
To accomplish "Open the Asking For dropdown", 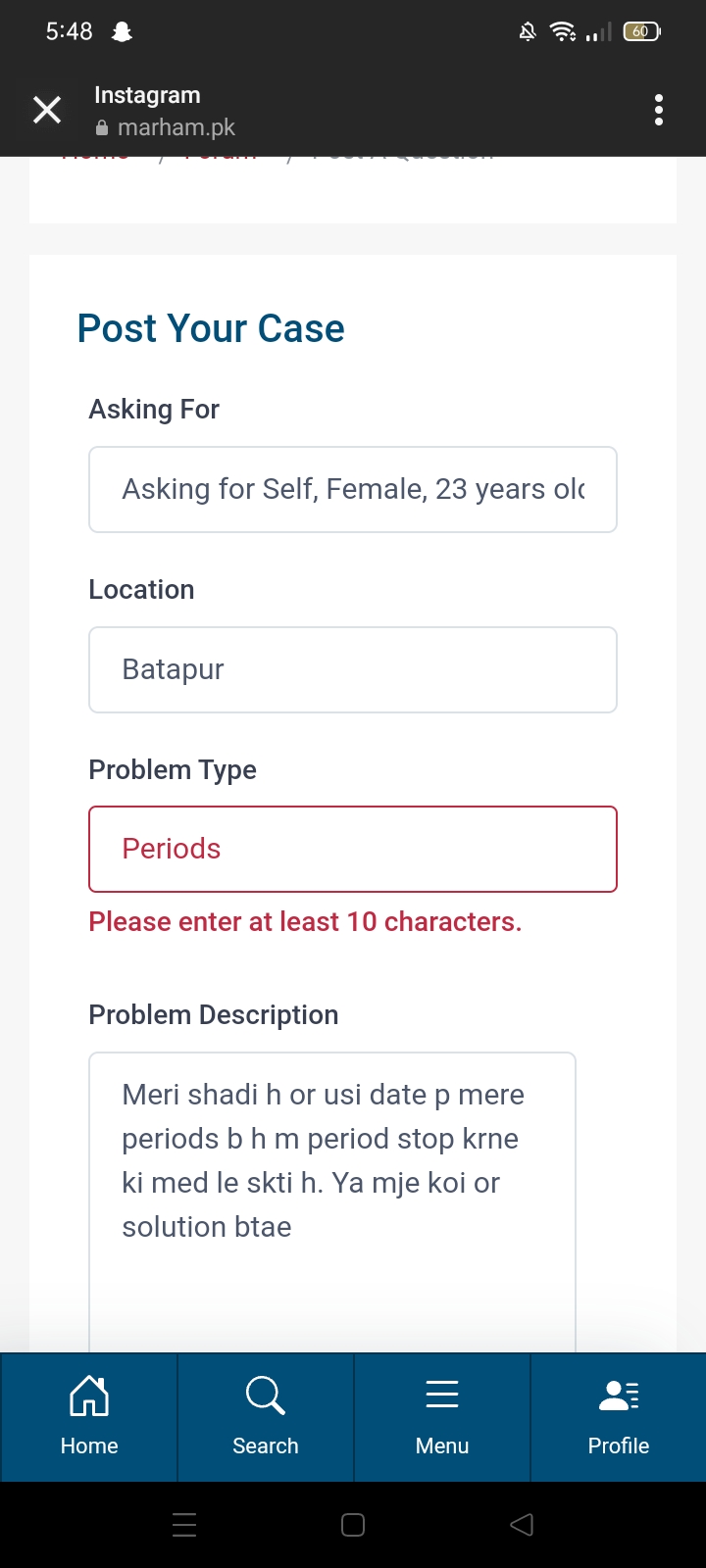I will [x=353, y=490].
